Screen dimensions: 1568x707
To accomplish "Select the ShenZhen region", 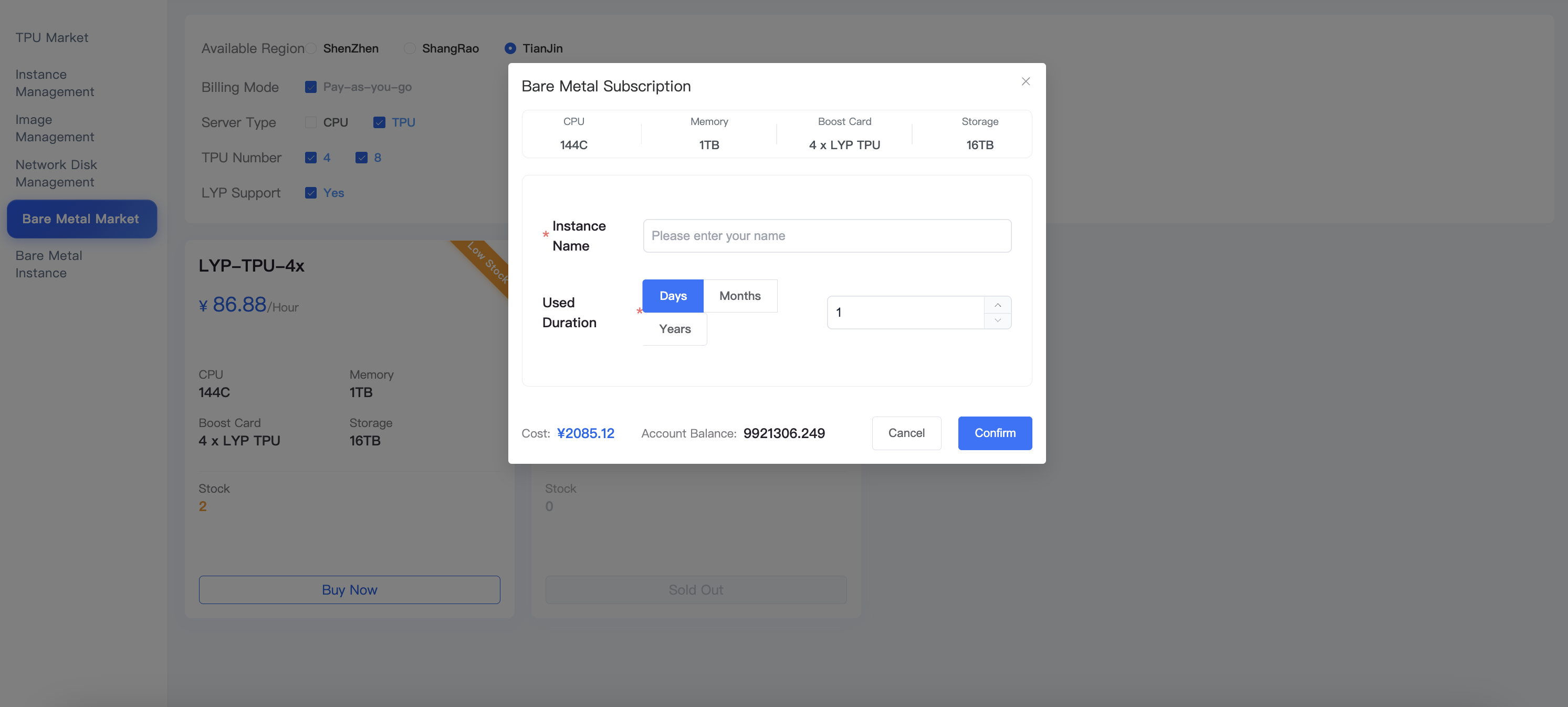I will click(x=310, y=48).
